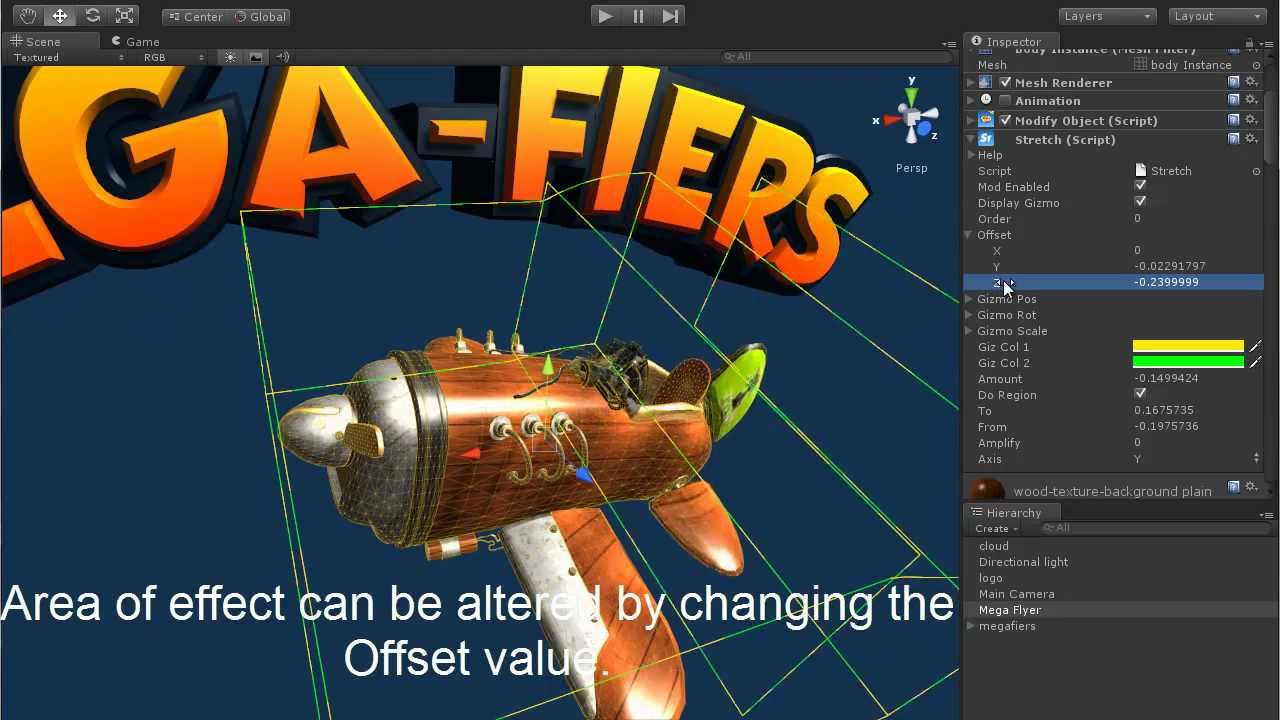
Task: Toggle the Center pivot button
Action: [x=194, y=16]
